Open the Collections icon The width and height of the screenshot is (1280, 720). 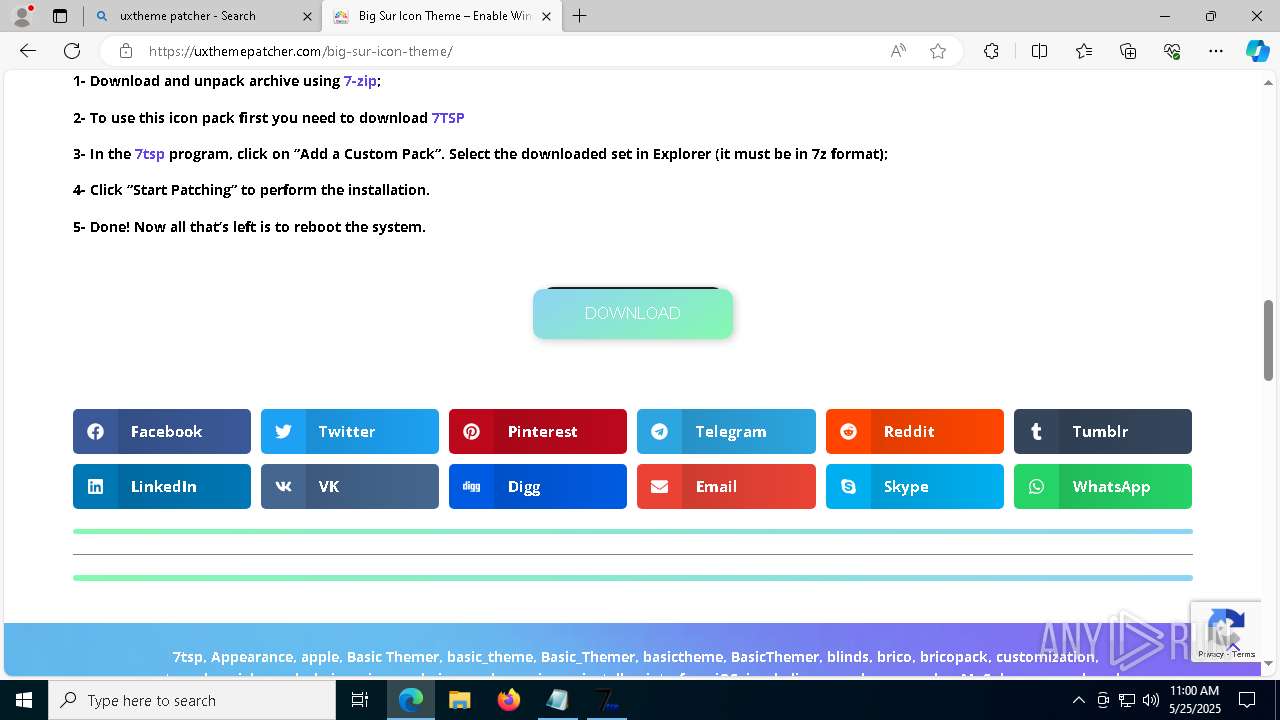(1128, 51)
